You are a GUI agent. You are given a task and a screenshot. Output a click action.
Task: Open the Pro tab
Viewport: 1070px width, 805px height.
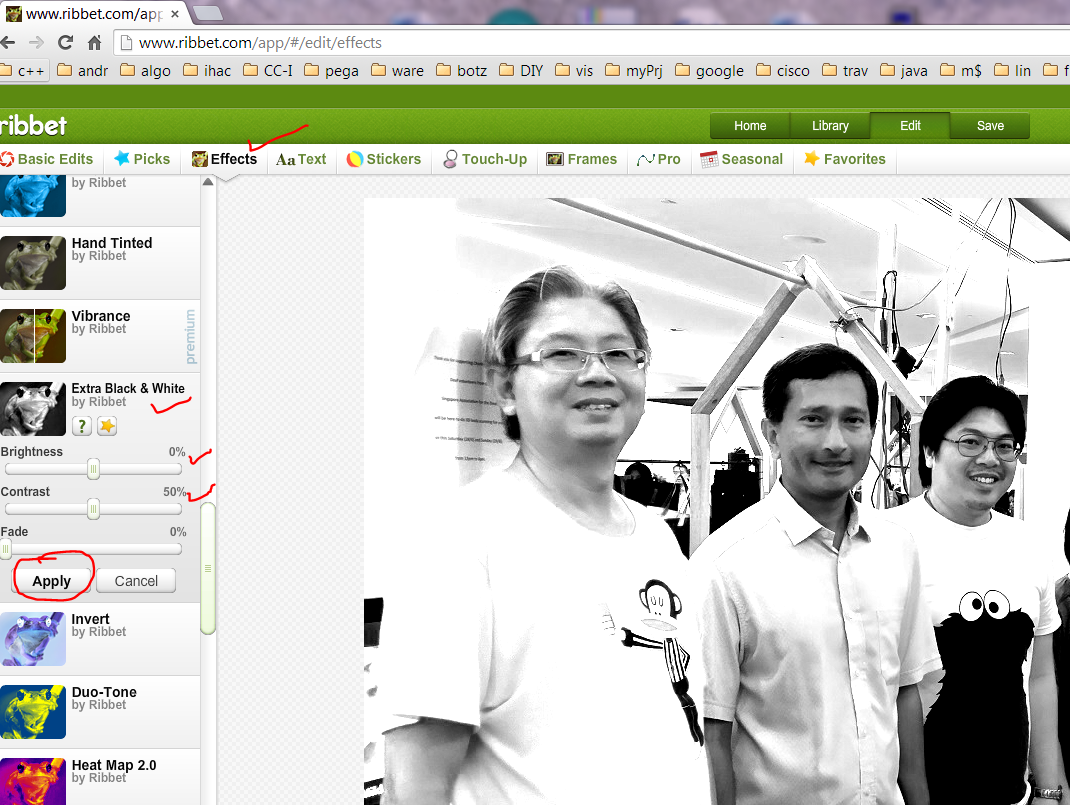659,159
